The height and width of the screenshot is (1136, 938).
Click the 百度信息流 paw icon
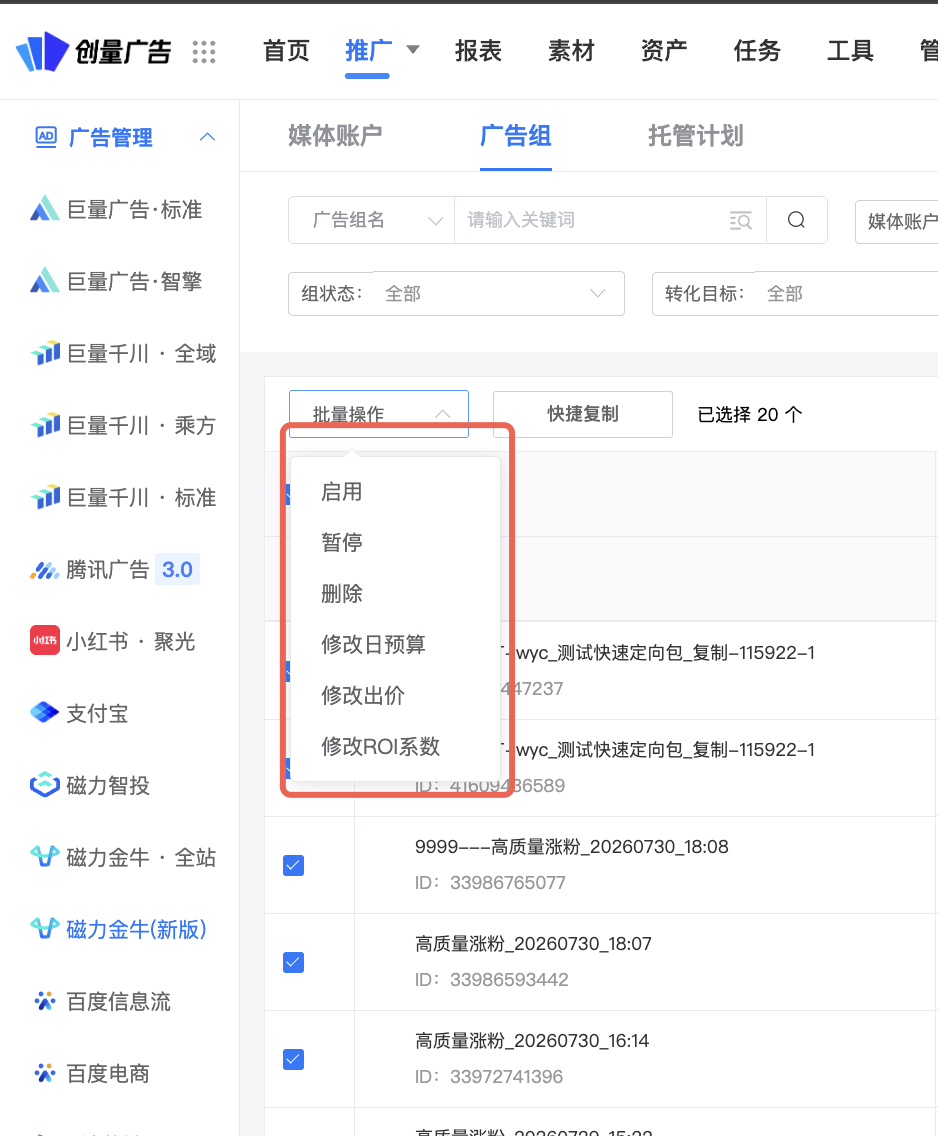44,1001
